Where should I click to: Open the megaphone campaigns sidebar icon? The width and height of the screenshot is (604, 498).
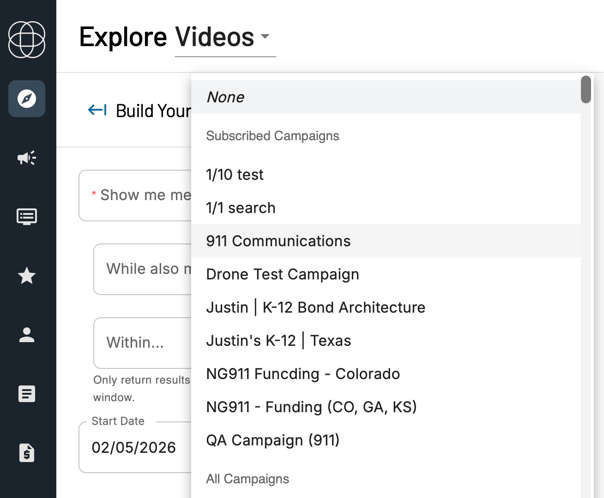pos(27,158)
